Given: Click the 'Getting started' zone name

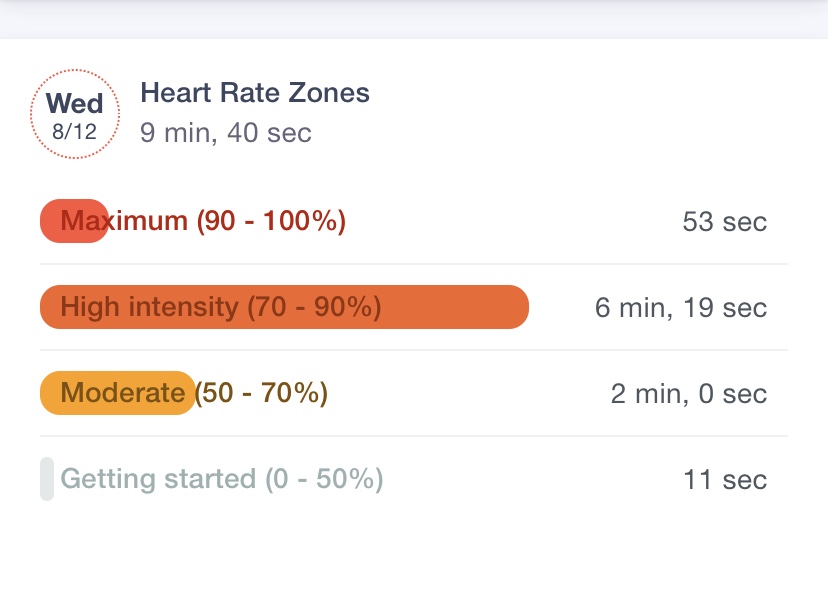Looking at the screenshot, I should (x=158, y=479).
